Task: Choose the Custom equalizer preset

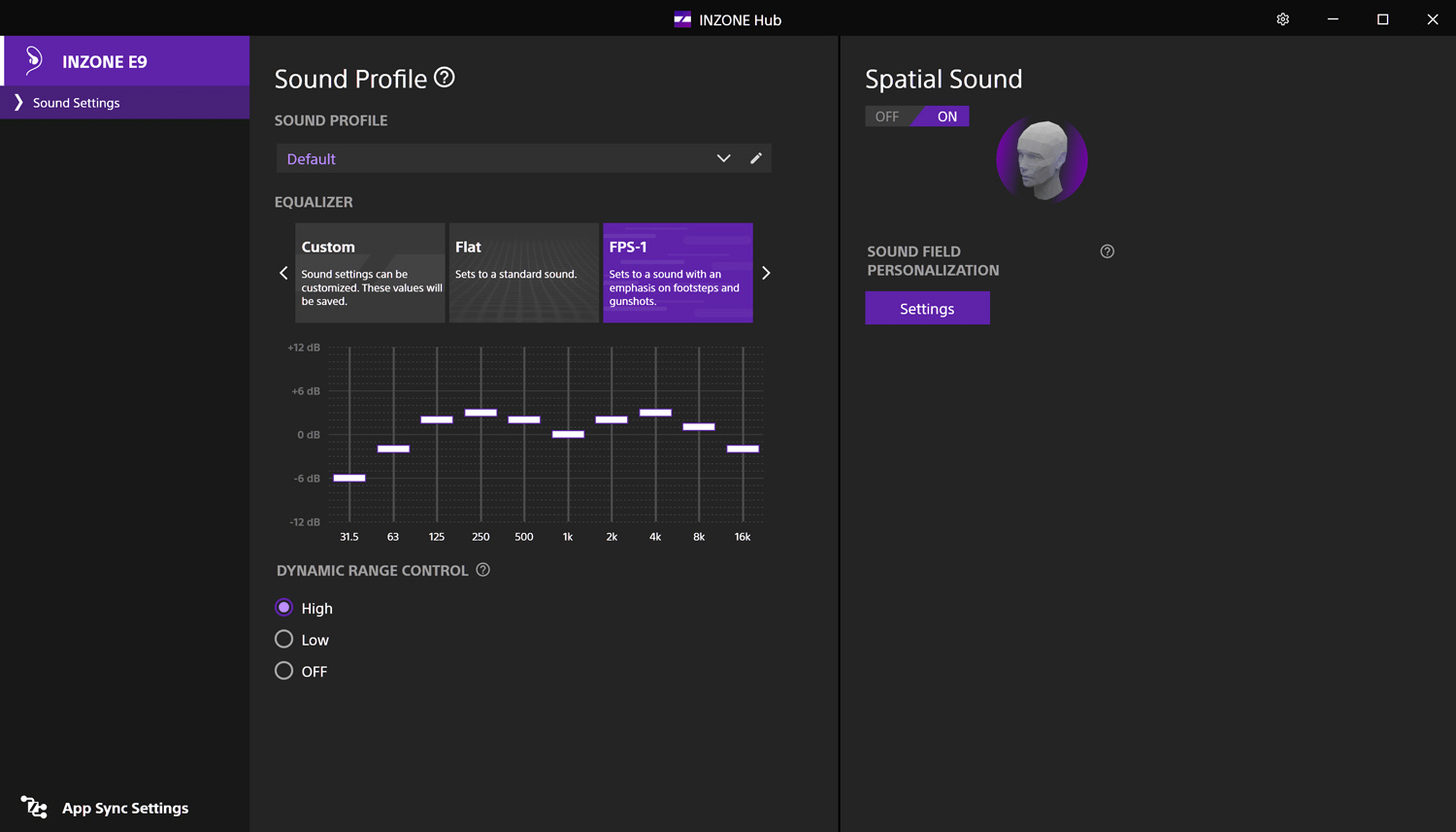Action: click(x=370, y=273)
